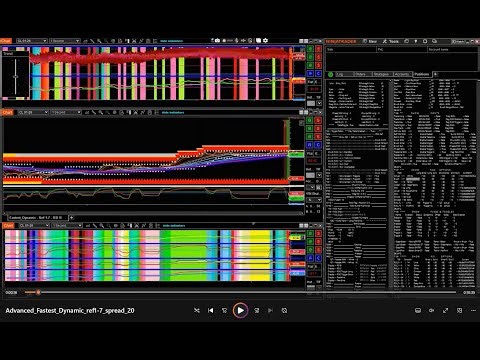Image resolution: width=480 pixels, height=360 pixels.
Task: Click the cyan indicators link in top chart toolbar
Action: pos(172,41)
